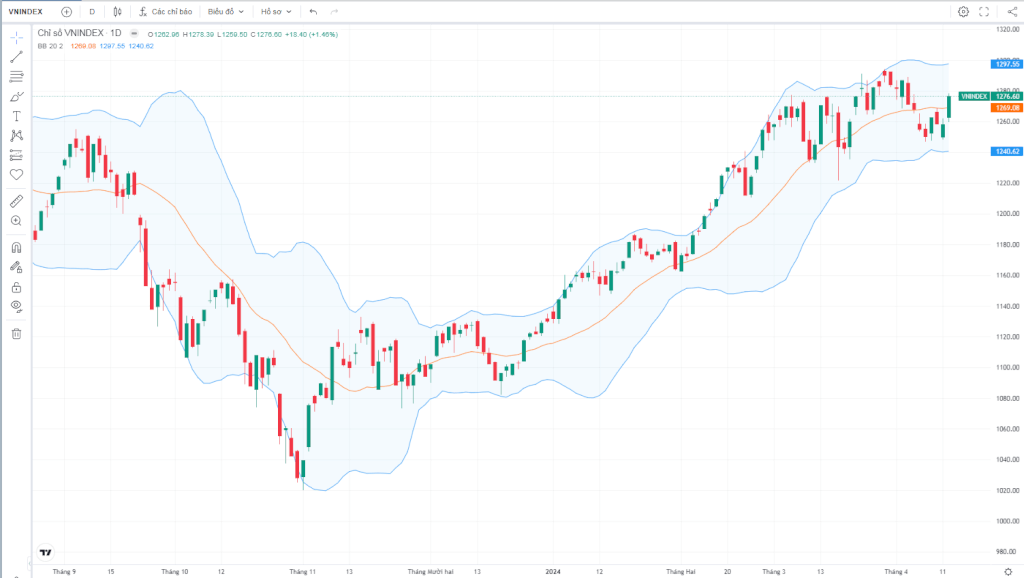Enter fullscreen mode
Screen dimensions: 1024x578
coord(984,12)
